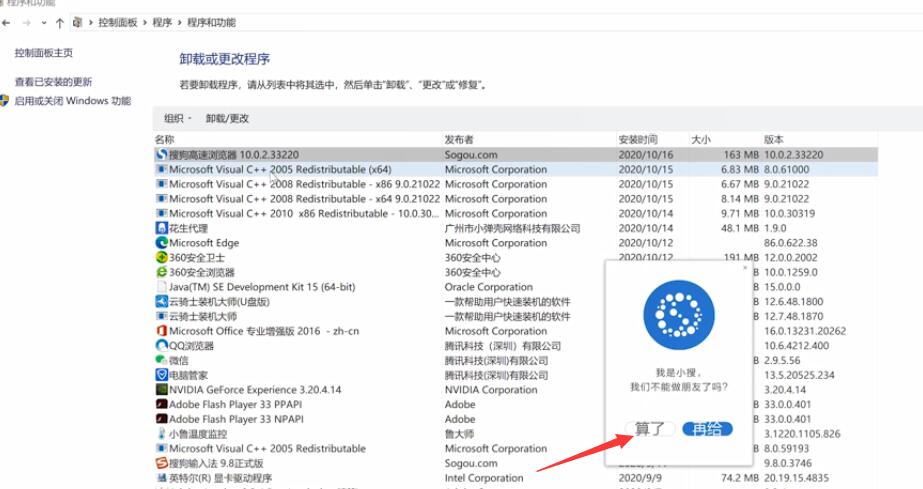The width and height of the screenshot is (923, 489).
Task: Open the recent locations dropdown arrow
Action: pos(44,23)
